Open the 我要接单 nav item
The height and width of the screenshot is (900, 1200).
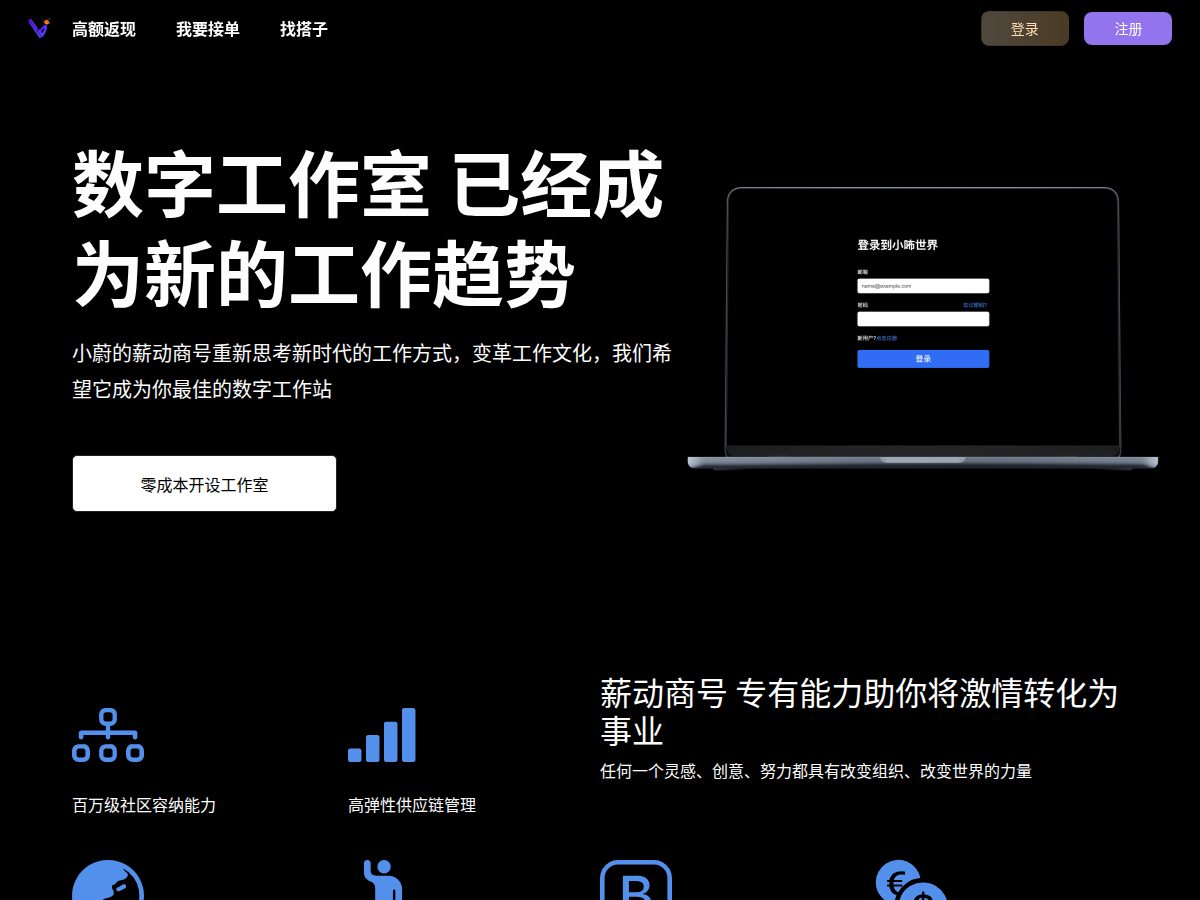pyautogui.click(x=208, y=29)
